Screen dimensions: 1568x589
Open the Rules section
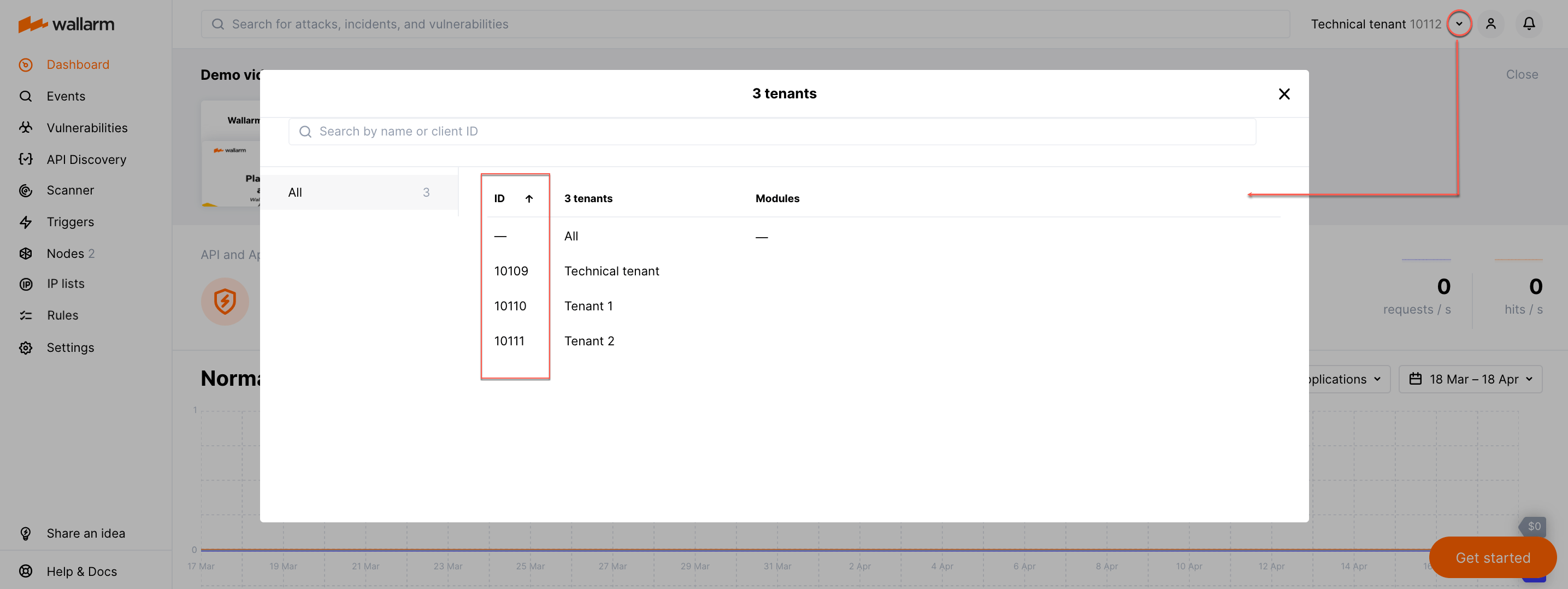[x=63, y=315]
